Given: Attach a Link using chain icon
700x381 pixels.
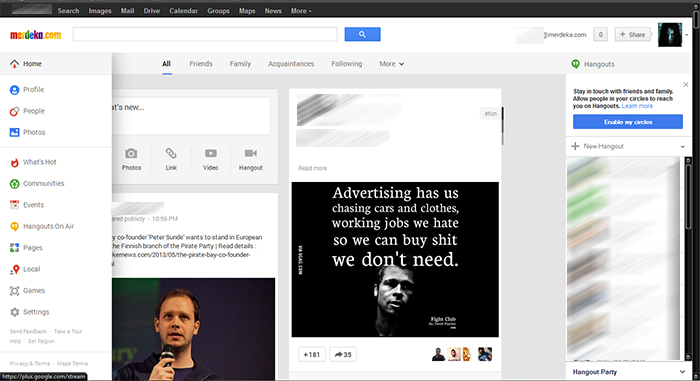Looking at the screenshot, I should (x=171, y=154).
